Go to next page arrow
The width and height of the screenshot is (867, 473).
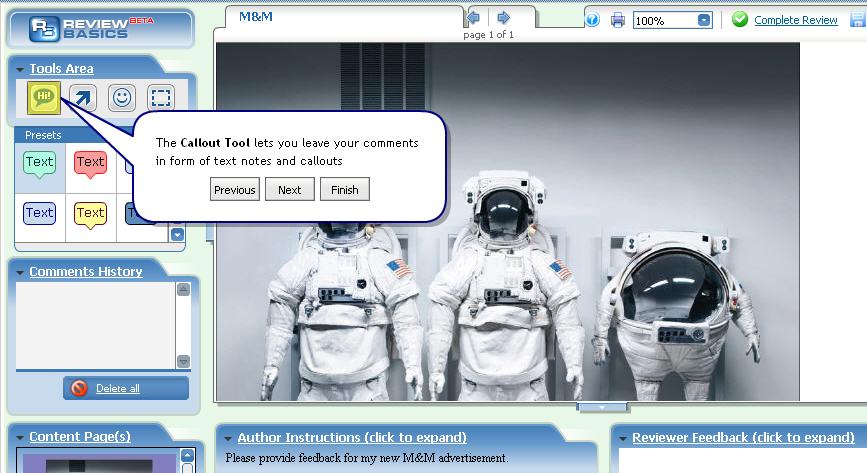[503, 18]
